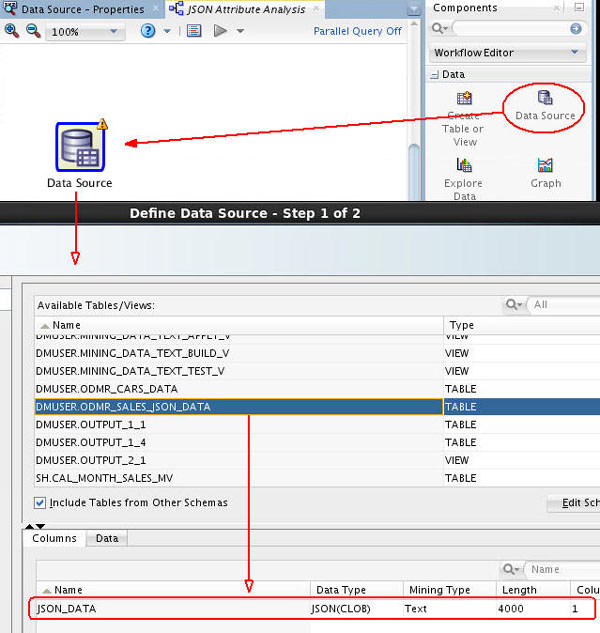The height and width of the screenshot is (633, 600).
Task: Select SH.CAL_MONTH_SALES_MV table row
Action: 317,478
